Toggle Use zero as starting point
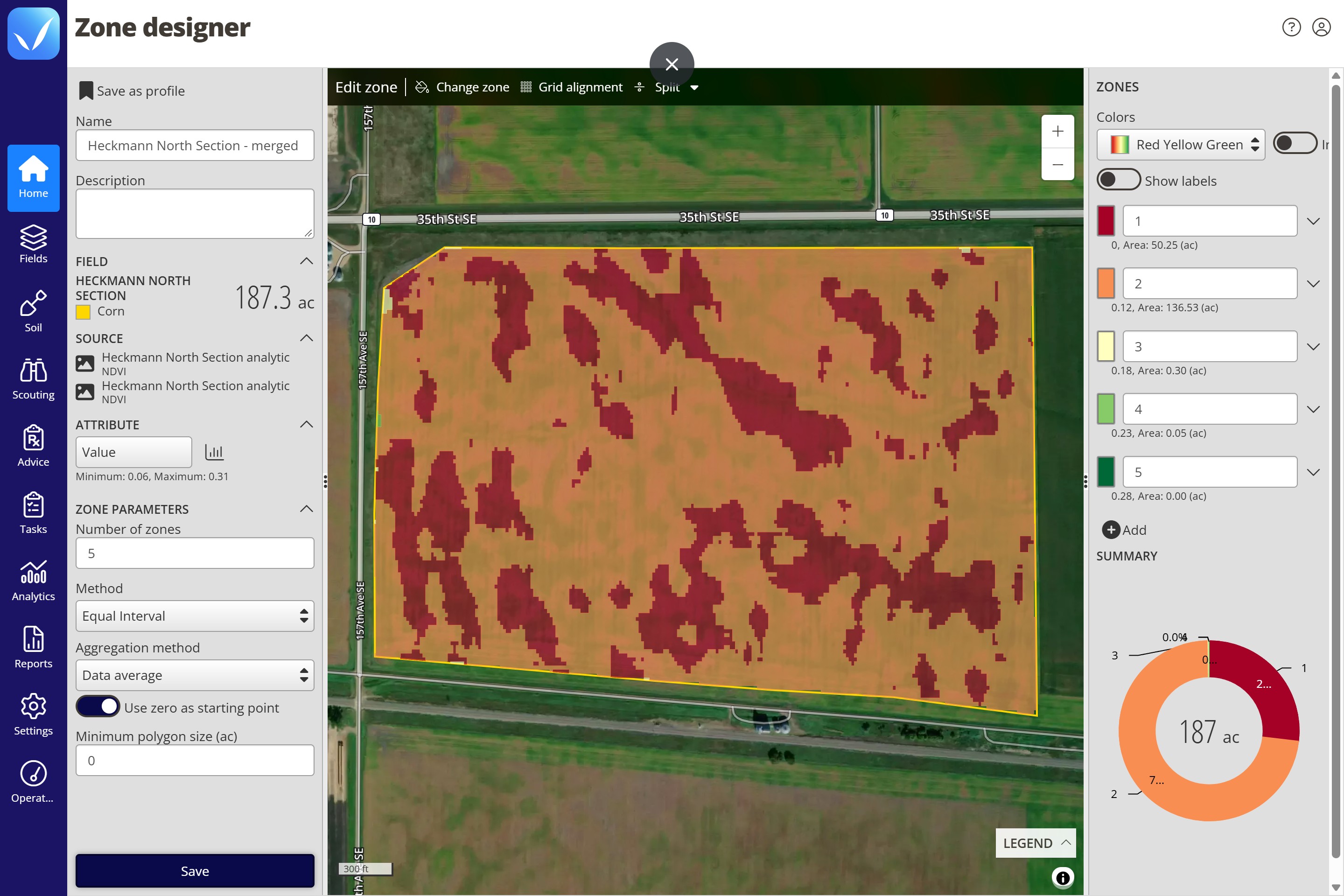 [98, 706]
